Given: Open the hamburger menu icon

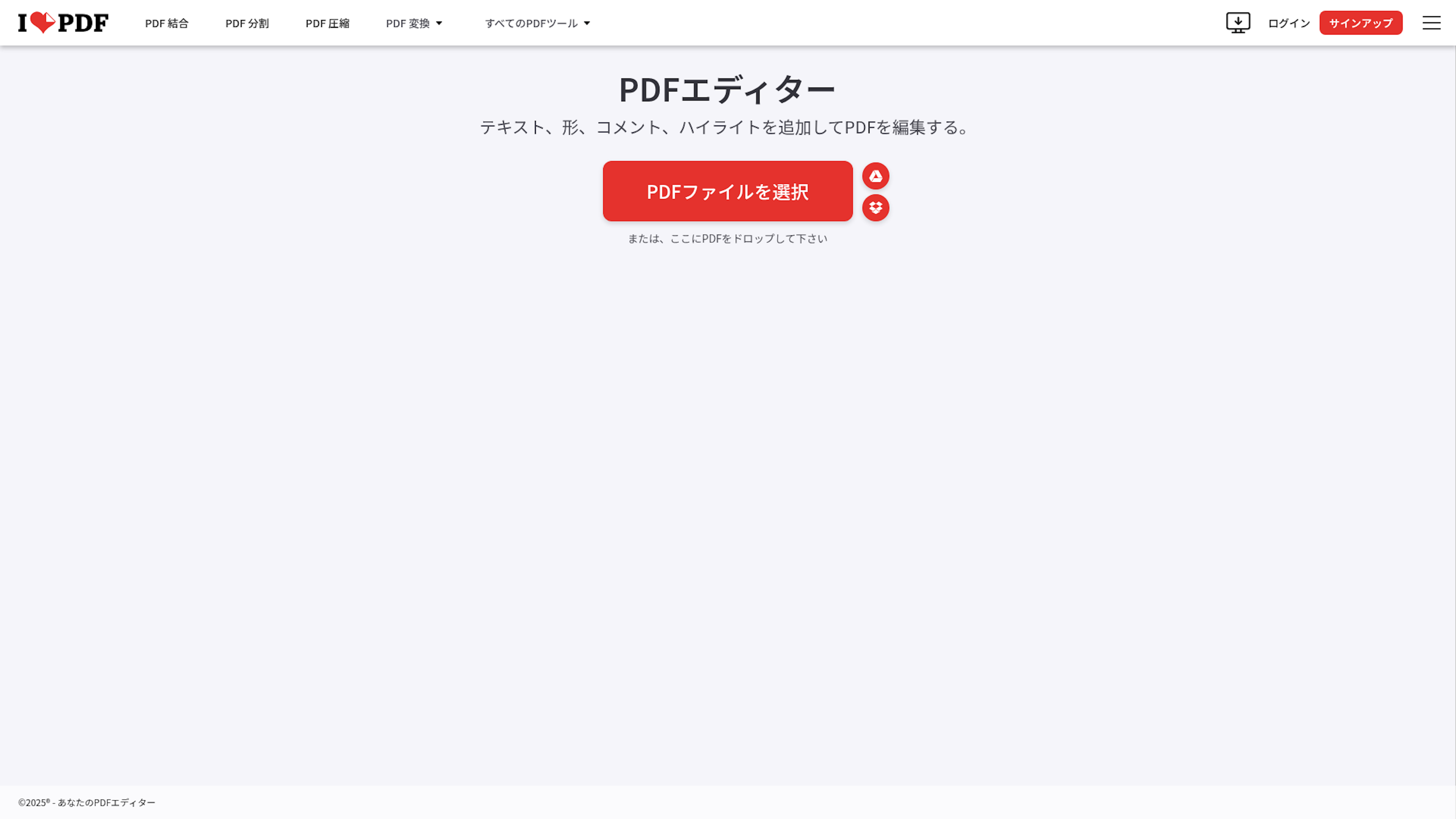Looking at the screenshot, I should [x=1431, y=23].
